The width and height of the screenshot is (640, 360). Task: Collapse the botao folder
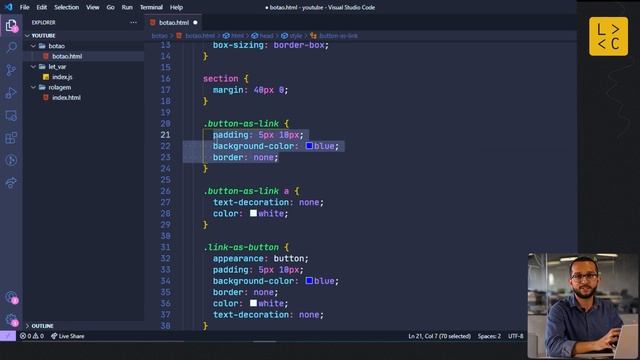tap(33, 46)
